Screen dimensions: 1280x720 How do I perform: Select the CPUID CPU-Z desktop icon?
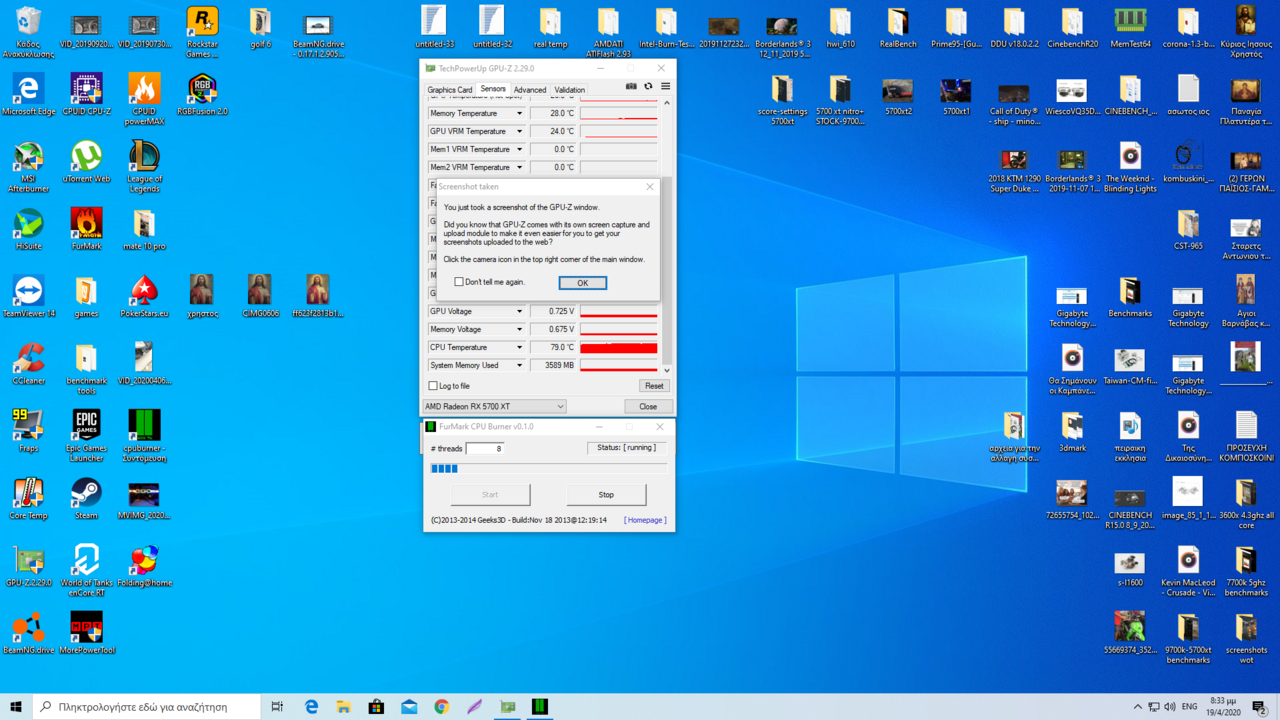click(x=86, y=95)
